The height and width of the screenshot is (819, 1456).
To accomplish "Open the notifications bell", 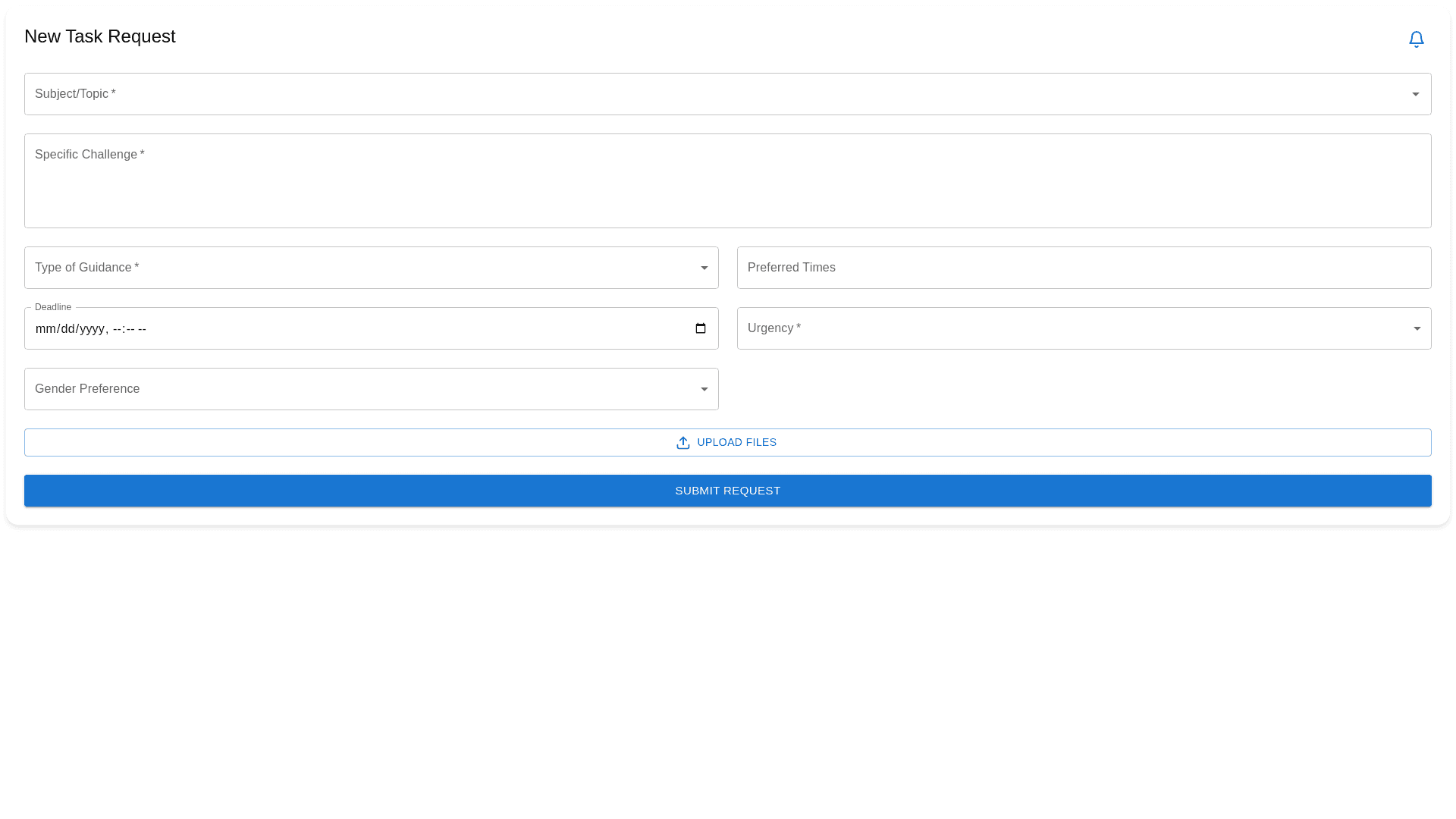I will click(x=1417, y=39).
